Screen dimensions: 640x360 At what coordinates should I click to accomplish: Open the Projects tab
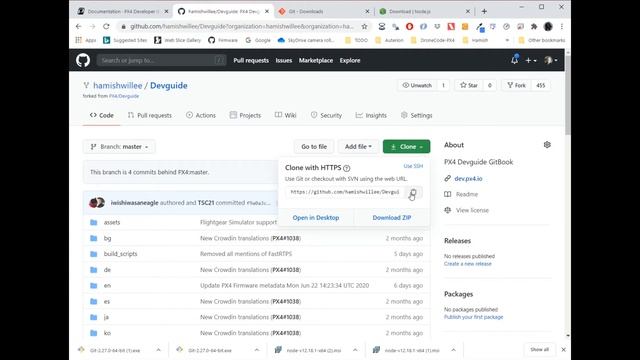[245, 116]
